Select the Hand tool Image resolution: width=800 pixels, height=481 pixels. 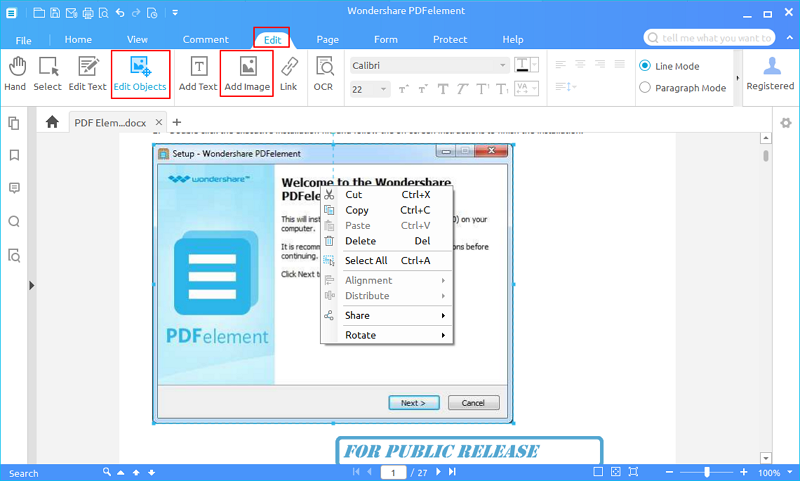[15, 74]
